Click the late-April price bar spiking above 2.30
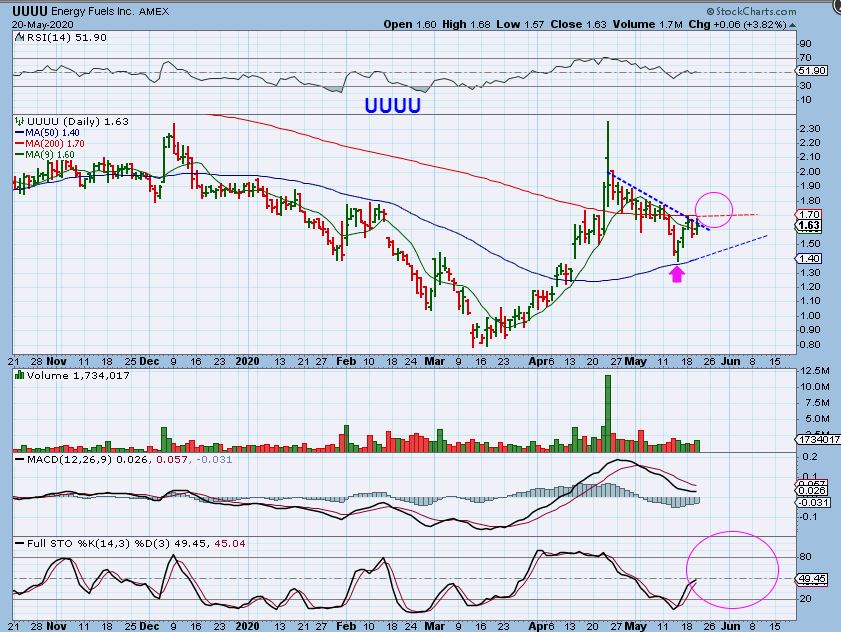 click(x=608, y=164)
